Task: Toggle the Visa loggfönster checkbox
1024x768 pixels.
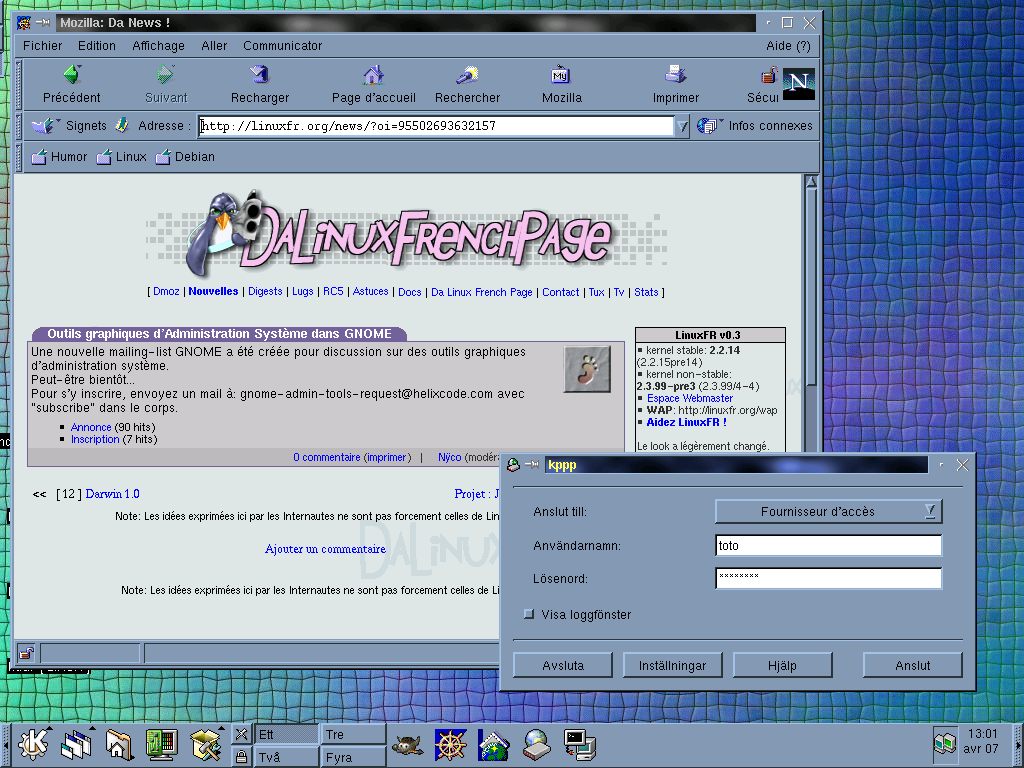Action: coord(529,614)
